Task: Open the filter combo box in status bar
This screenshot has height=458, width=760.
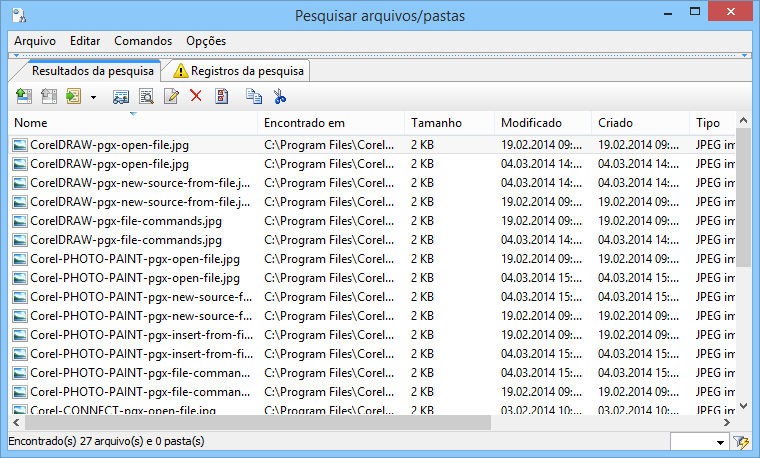Action: point(699,442)
